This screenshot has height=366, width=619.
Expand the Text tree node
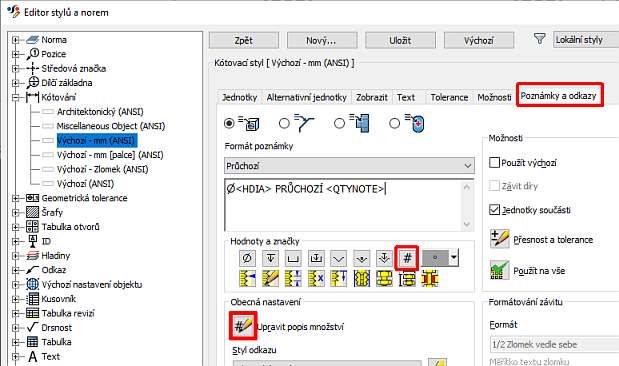15,357
